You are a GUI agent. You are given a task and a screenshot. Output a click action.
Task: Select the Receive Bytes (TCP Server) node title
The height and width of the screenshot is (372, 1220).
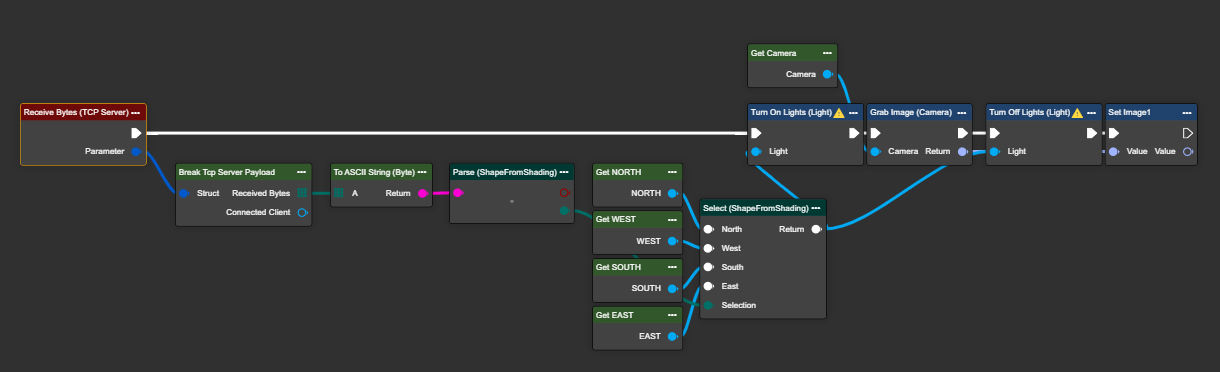click(x=75, y=112)
